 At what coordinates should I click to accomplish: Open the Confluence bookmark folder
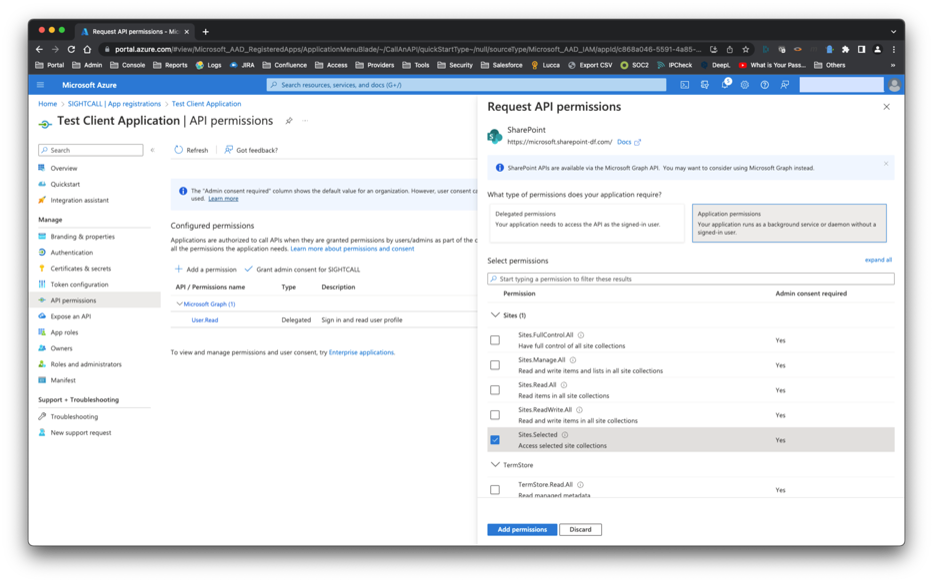[x=284, y=66]
